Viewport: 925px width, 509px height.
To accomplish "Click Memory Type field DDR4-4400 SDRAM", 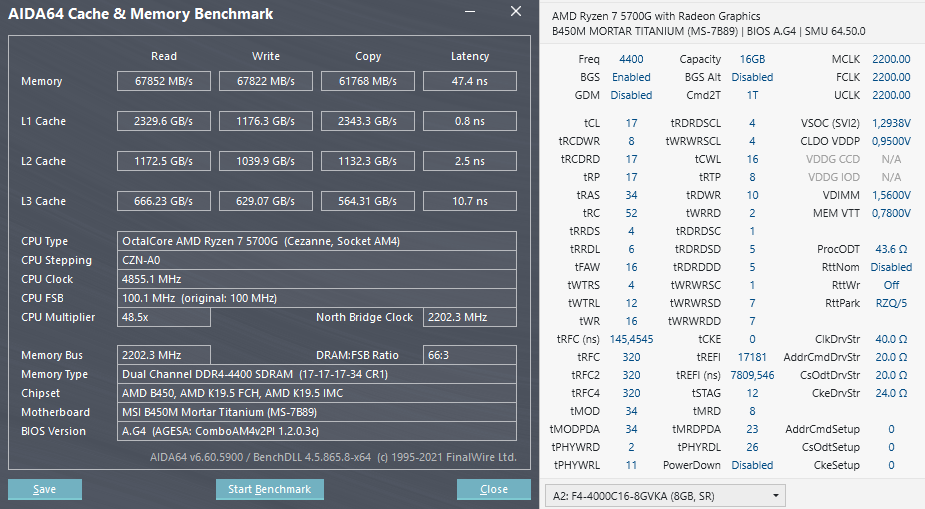I will coord(317,374).
